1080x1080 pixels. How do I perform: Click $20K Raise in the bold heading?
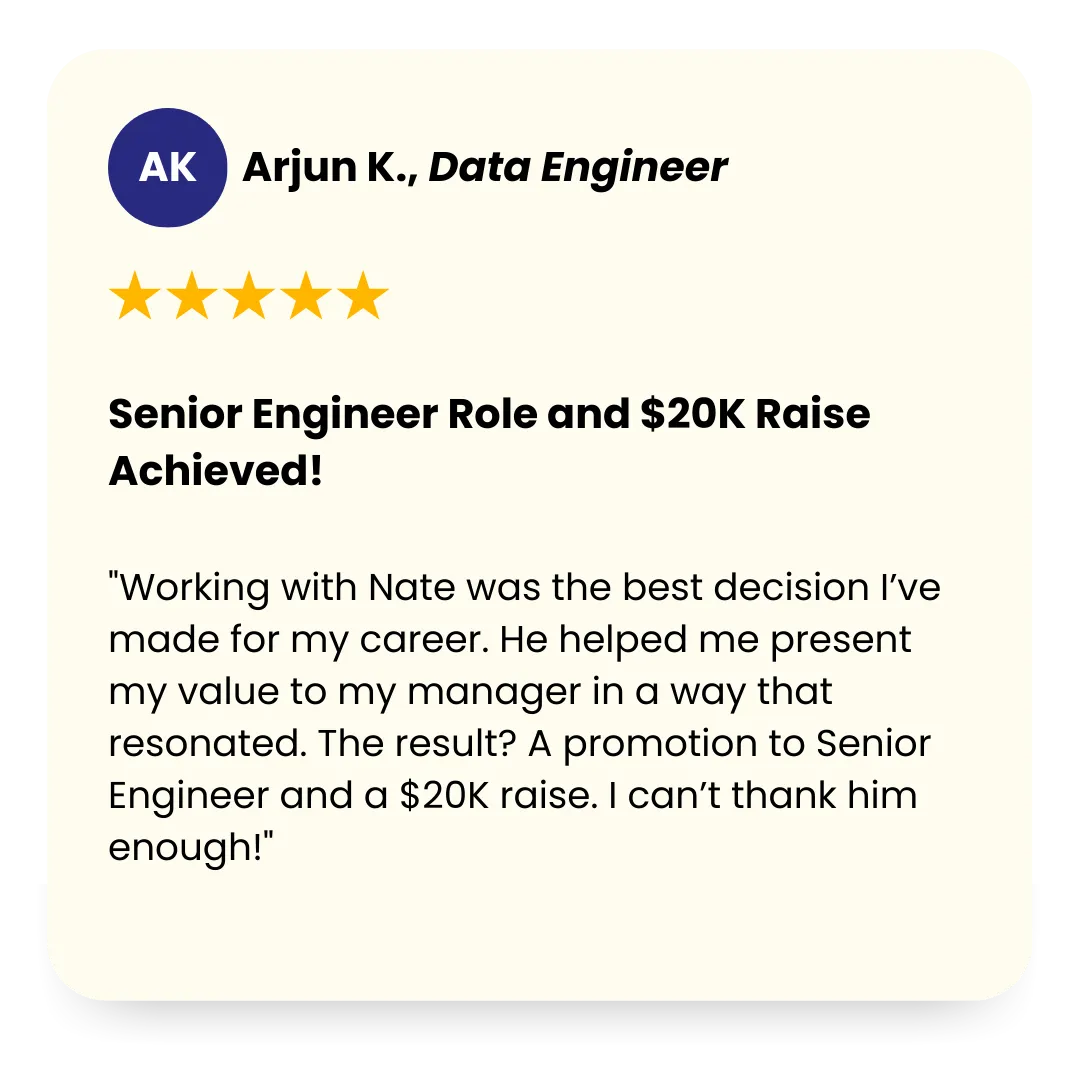coord(755,414)
